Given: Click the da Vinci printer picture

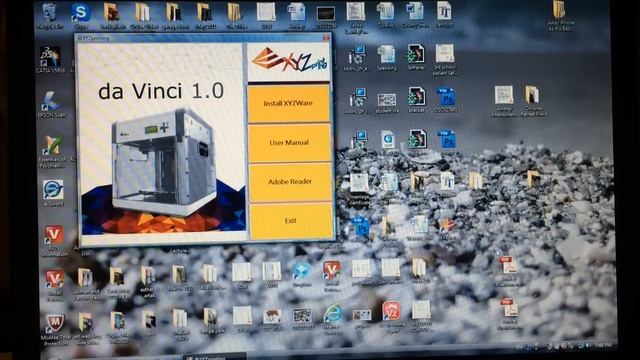Looking at the screenshot, I should click(163, 161).
